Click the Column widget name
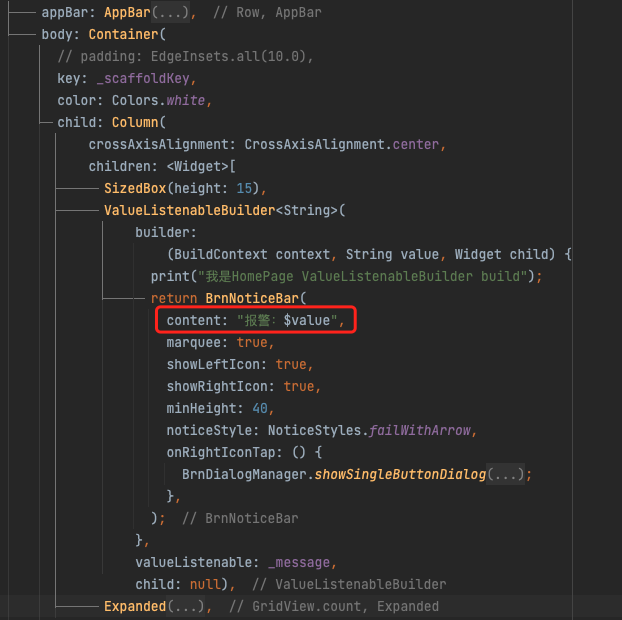The height and width of the screenshot is (620, 622). tap(135, 122)
